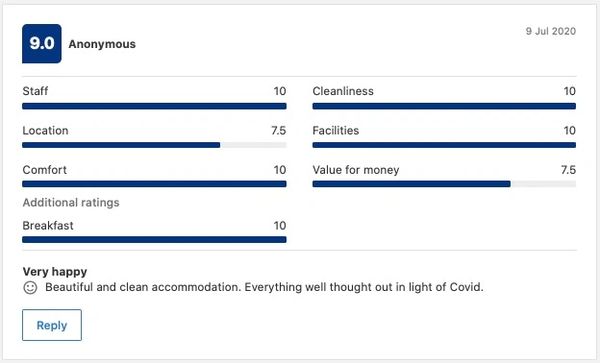Click the review date 9 Jul 2020
Image resolution: width=600 pixels, height=363 pixels.
(x=551, y=31)
